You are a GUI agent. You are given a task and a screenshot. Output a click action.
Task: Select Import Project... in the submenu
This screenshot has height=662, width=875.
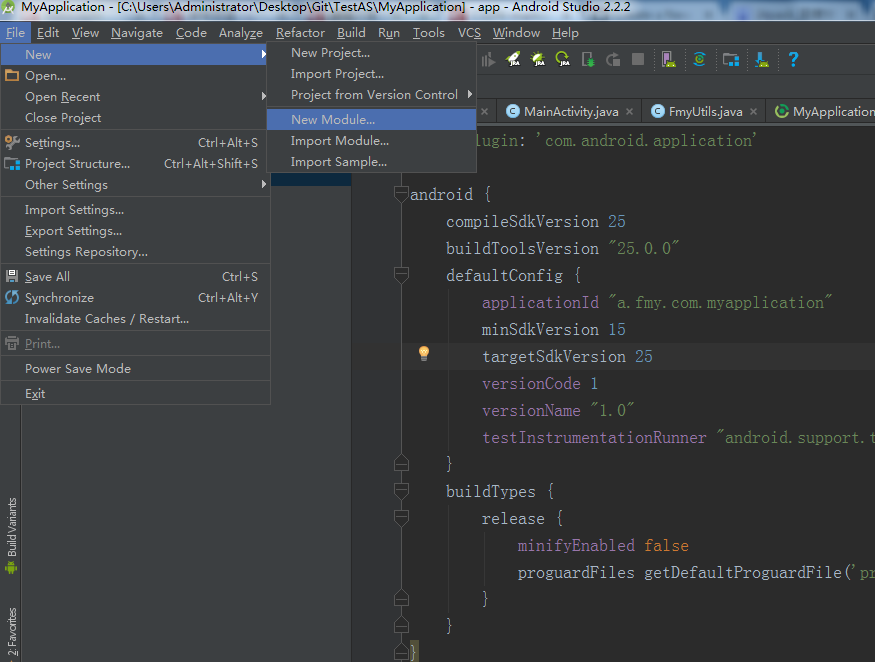(x=371, y=74)
